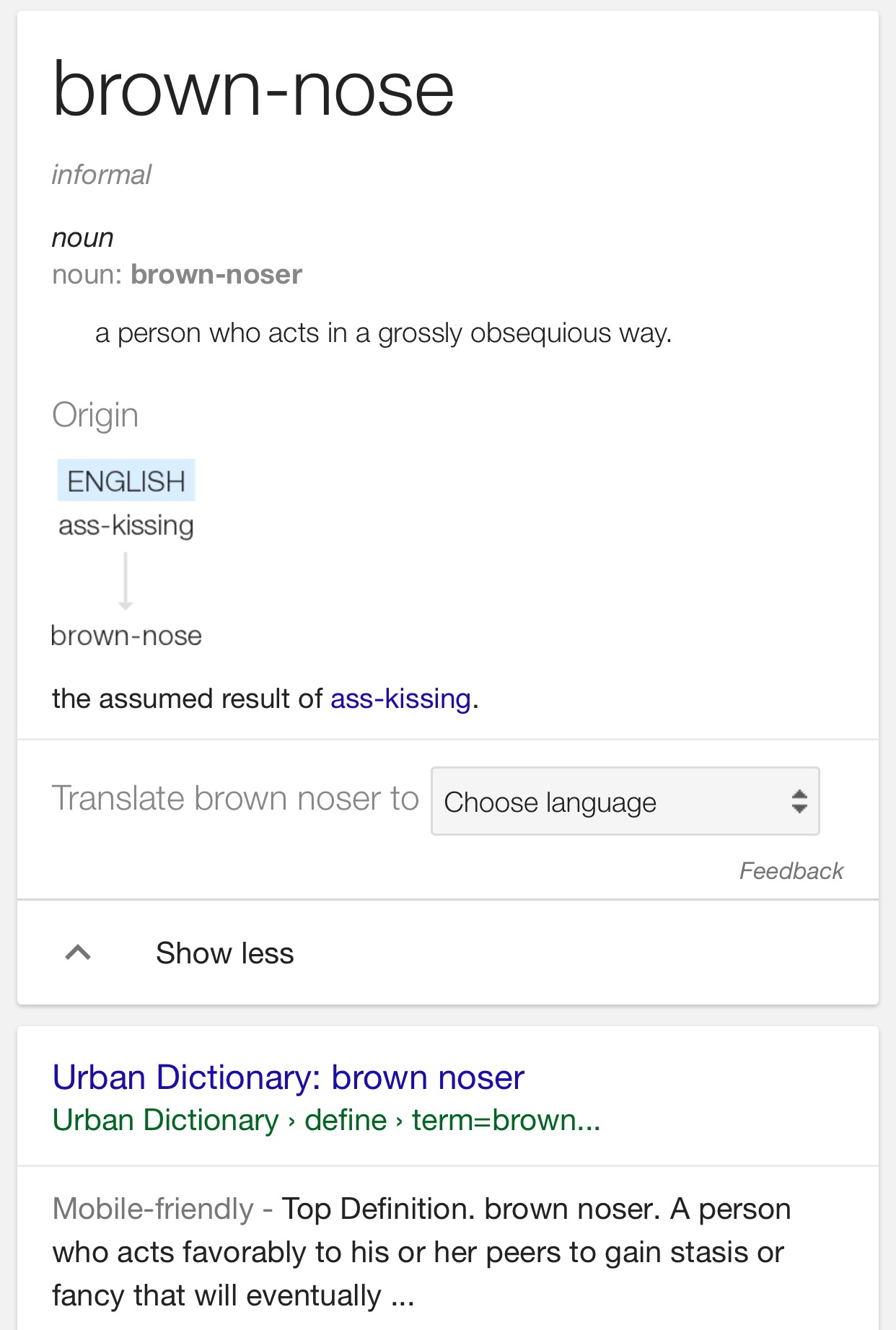Viewport: 896px width, 1330px height.
Task: Click the Mobile-friendly label
Action: pos(153,1209)
